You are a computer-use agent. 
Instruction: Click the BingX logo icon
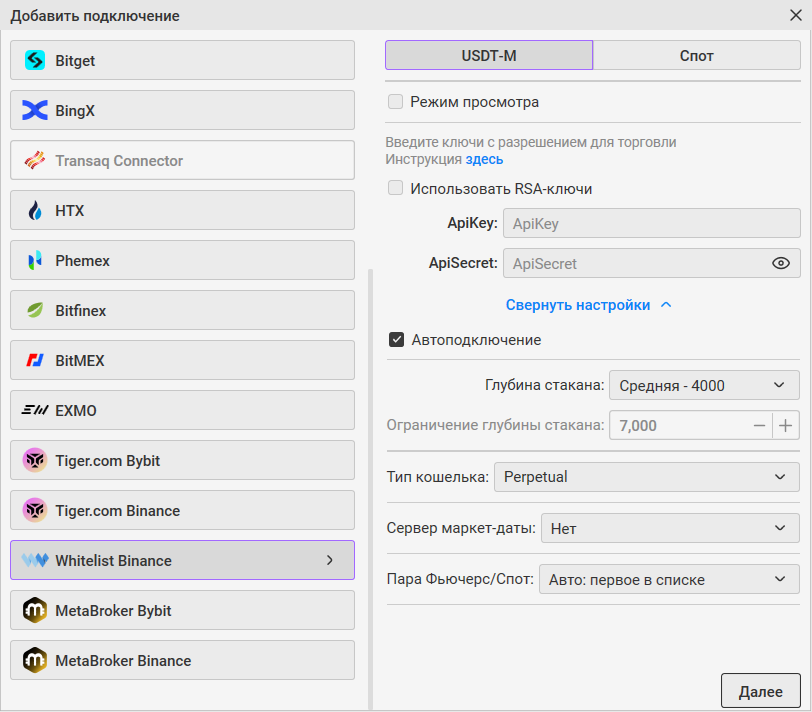[x=35, y=111]
